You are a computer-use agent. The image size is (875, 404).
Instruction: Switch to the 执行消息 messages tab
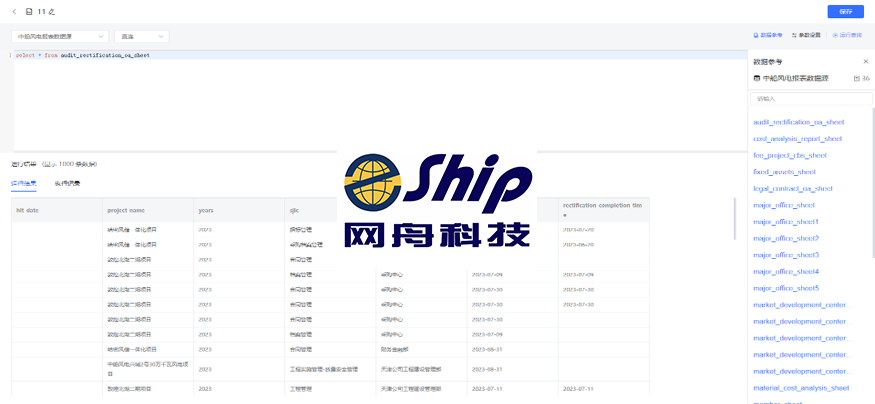point(67,183)
